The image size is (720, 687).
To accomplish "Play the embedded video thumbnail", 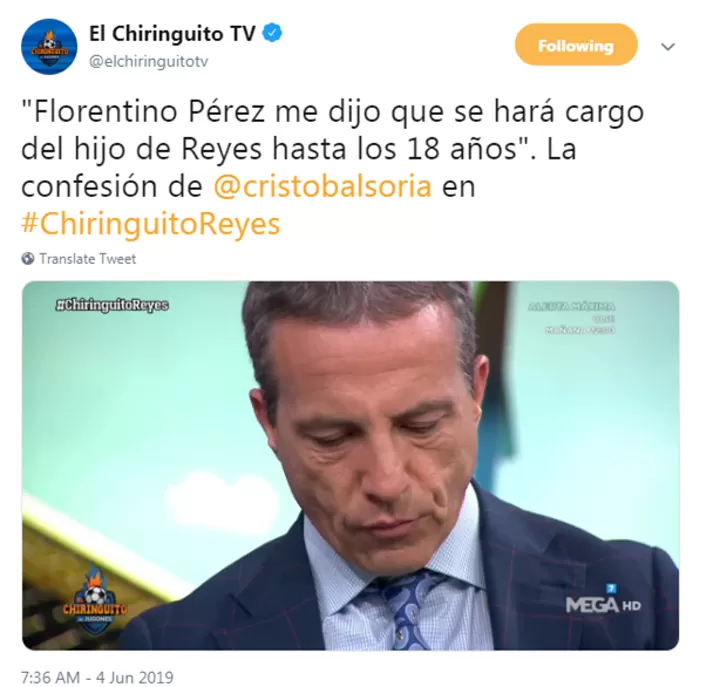I will tap(350, 466).
